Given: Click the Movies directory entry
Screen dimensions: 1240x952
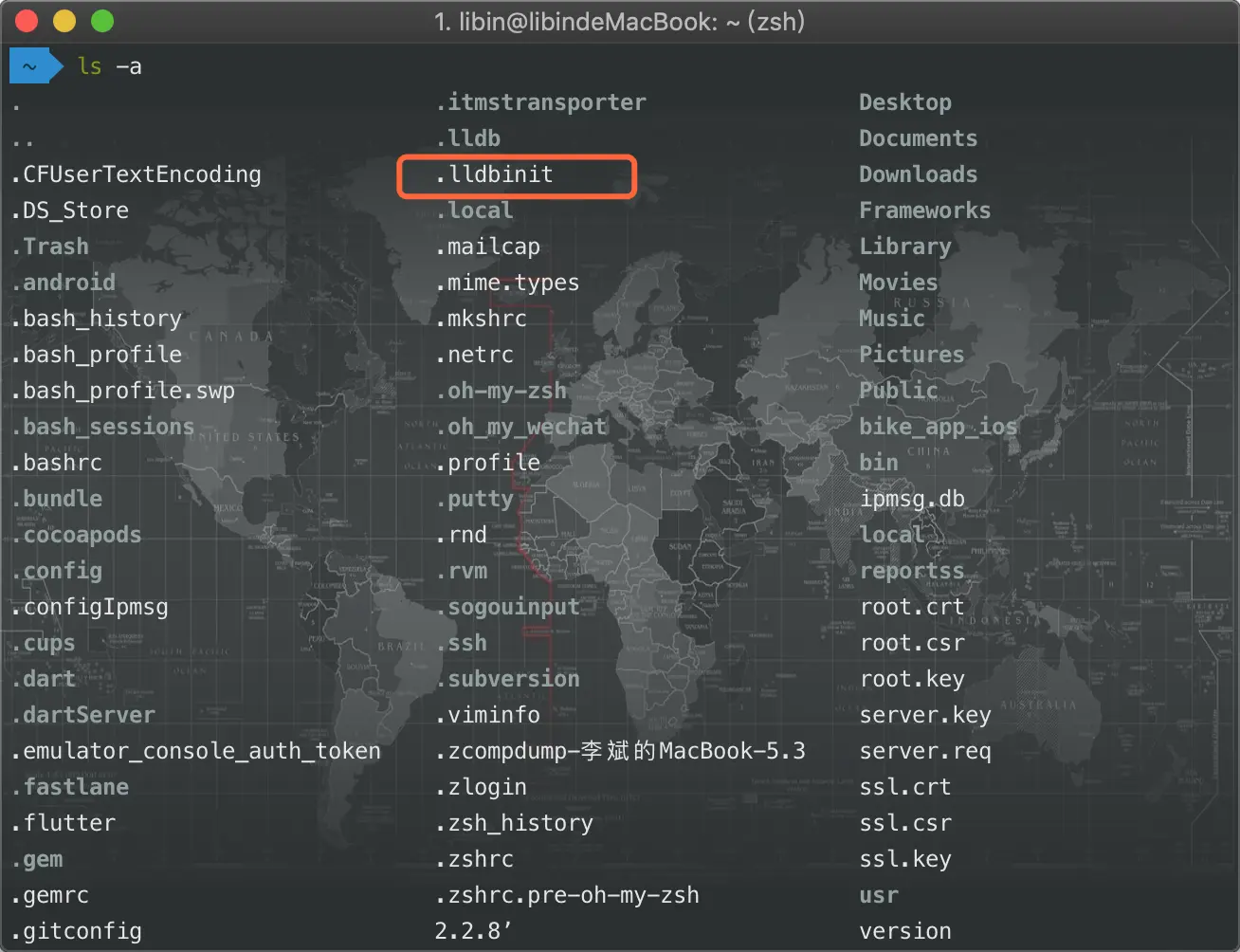Looking at the screenshot, I should [899, 283].
